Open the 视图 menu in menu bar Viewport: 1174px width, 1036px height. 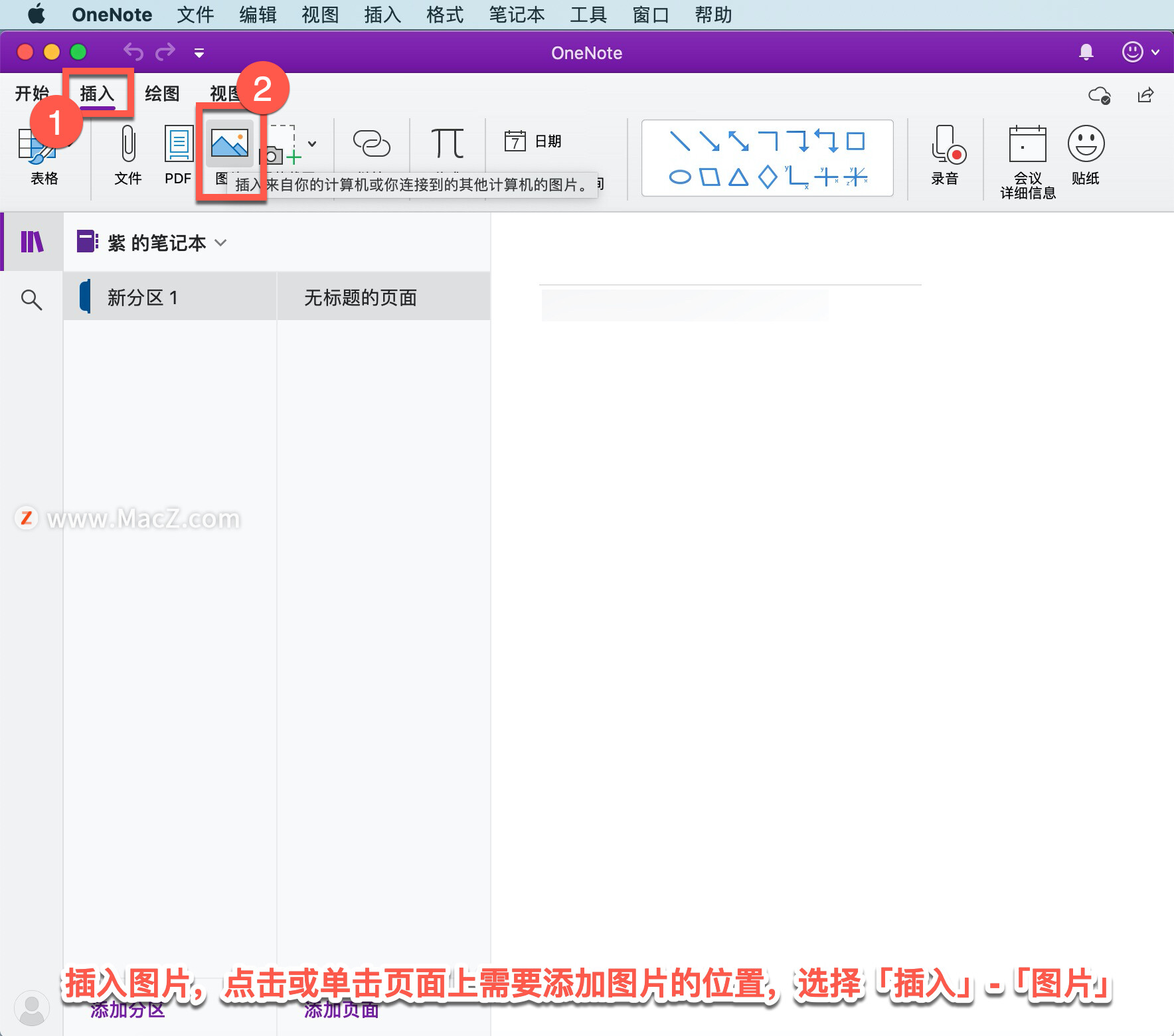[x=320, y=15]
